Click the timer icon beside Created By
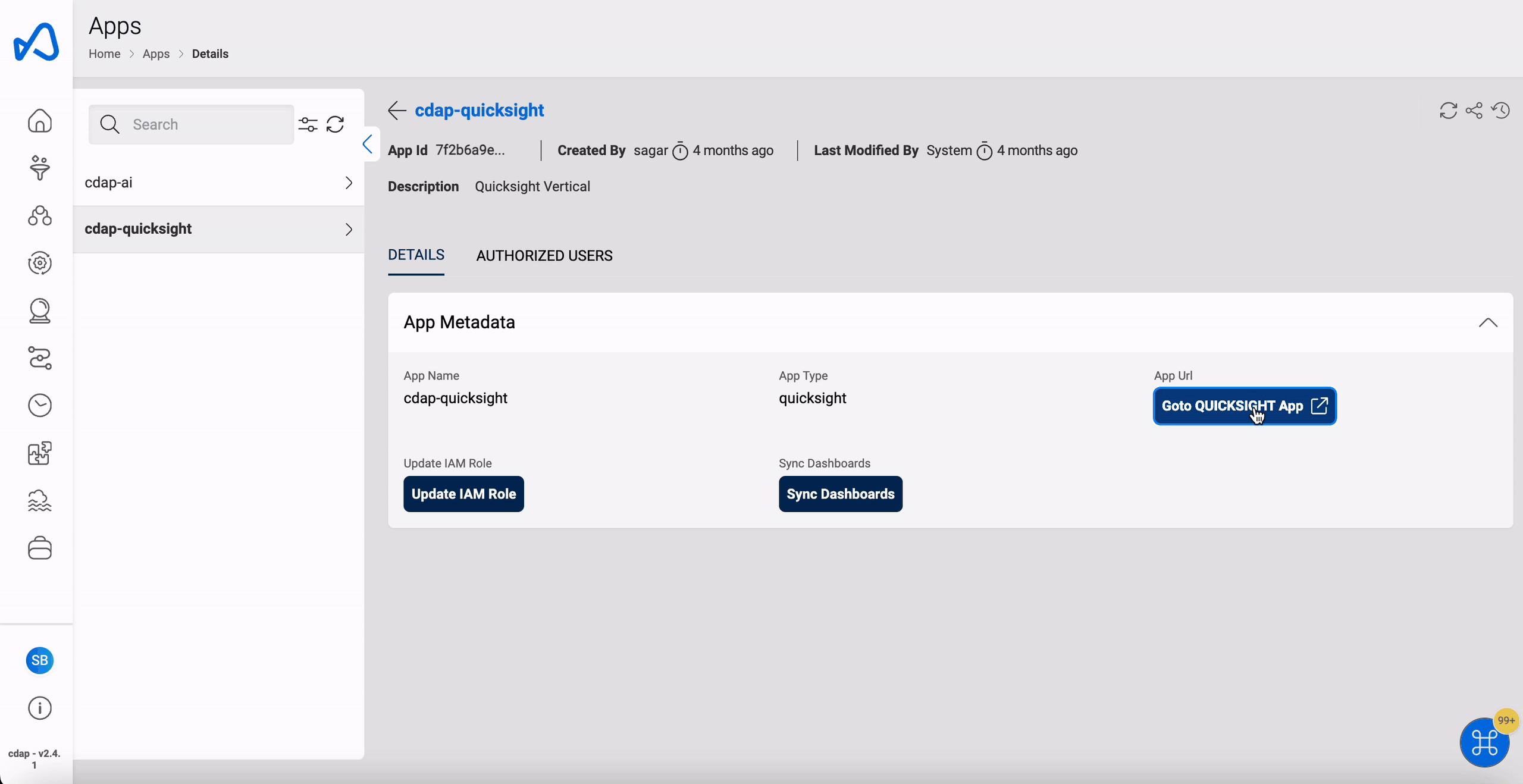The width and height of the screenshot is (1523, 784). [x=680, y=151]
